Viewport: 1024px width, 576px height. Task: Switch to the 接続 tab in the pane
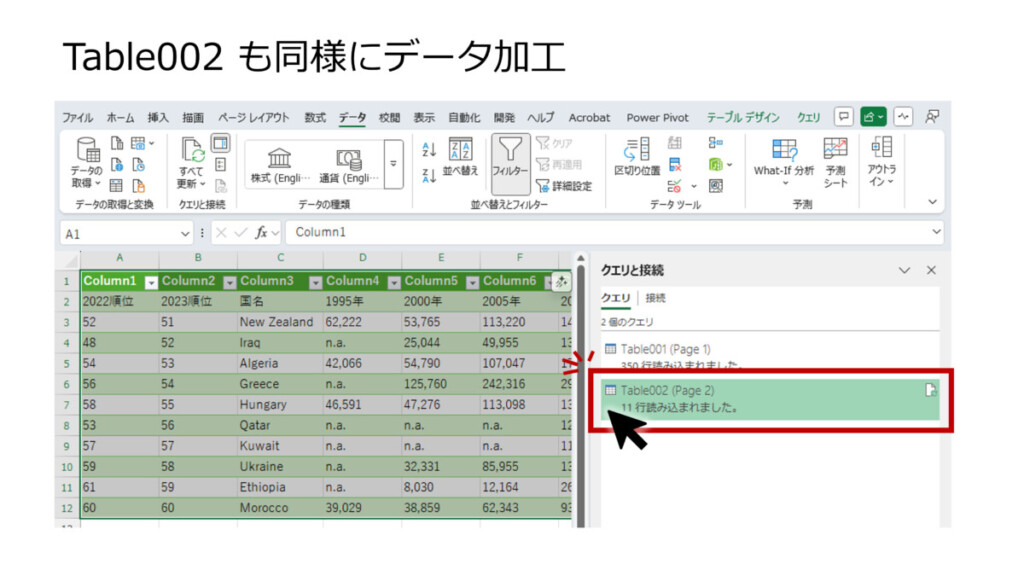click(x=655, y=298)
